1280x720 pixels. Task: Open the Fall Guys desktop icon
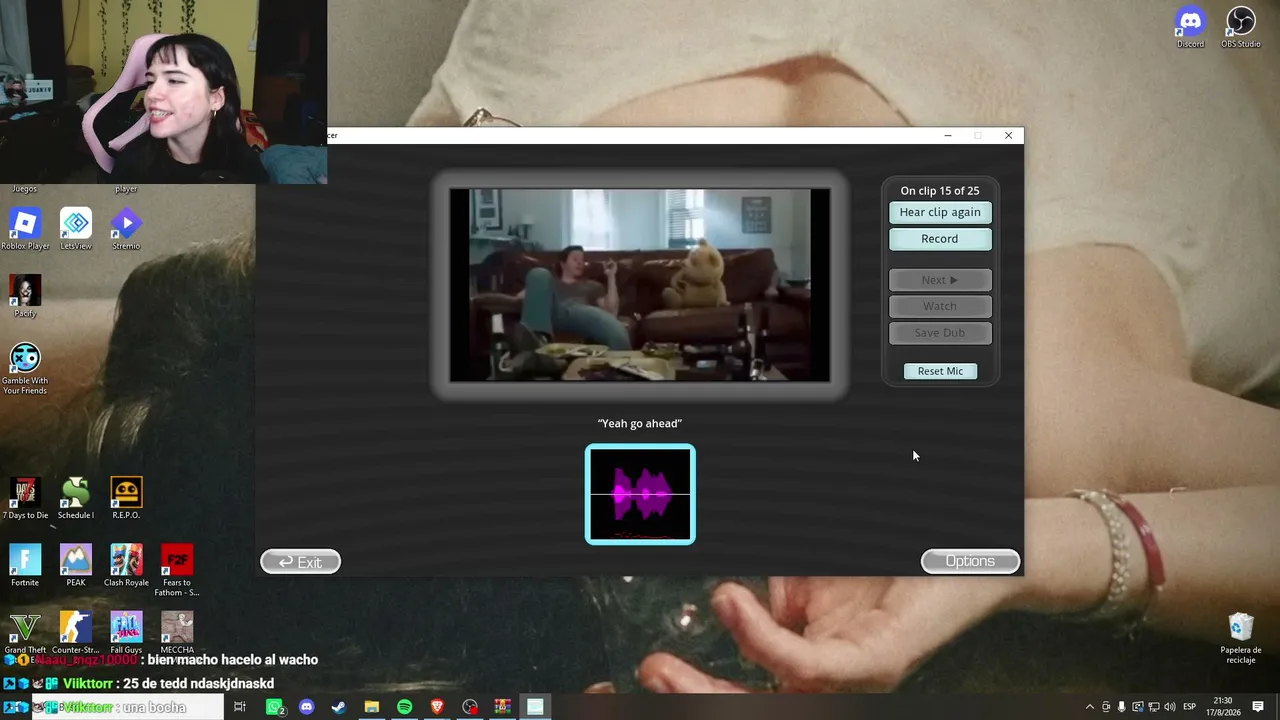[126, 633]
